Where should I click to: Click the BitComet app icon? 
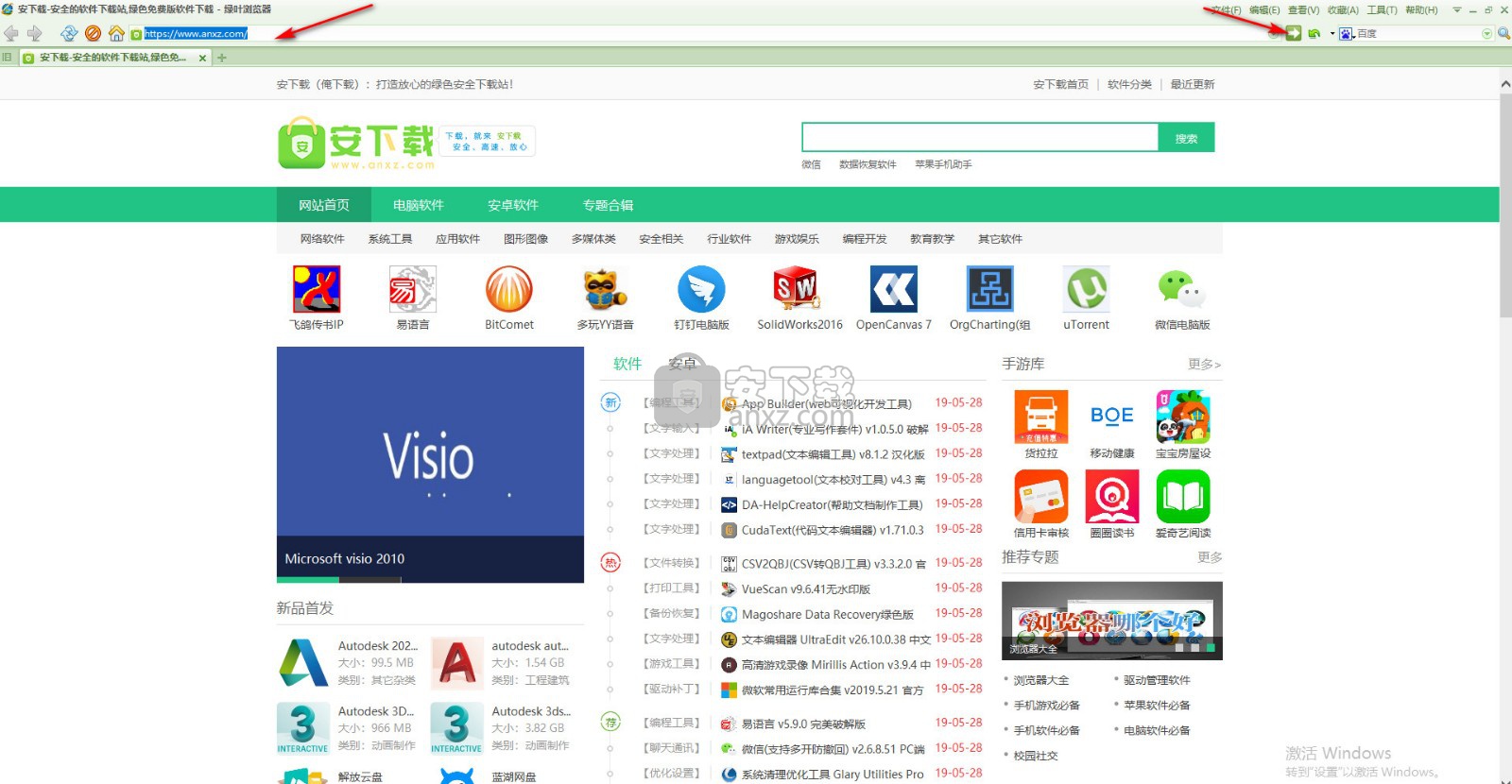(509, 289)
